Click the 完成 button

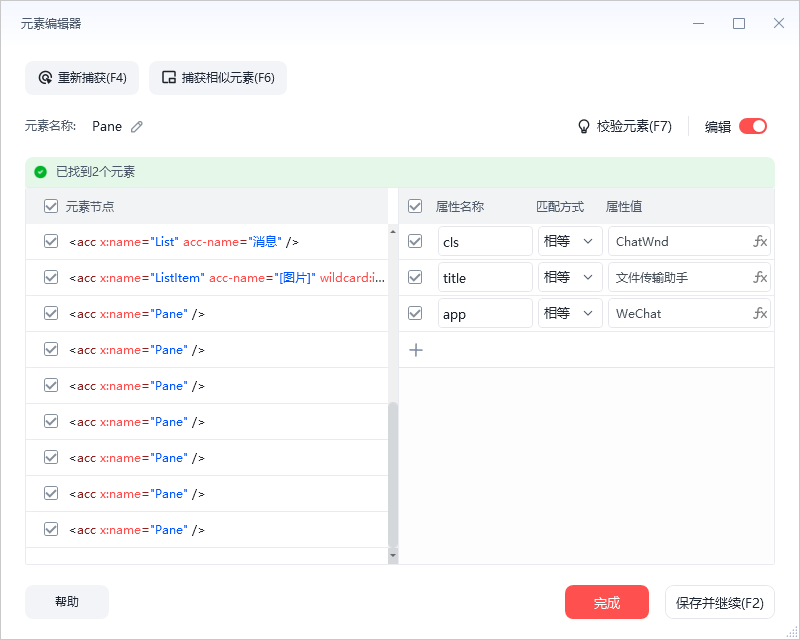click(607, 602)
